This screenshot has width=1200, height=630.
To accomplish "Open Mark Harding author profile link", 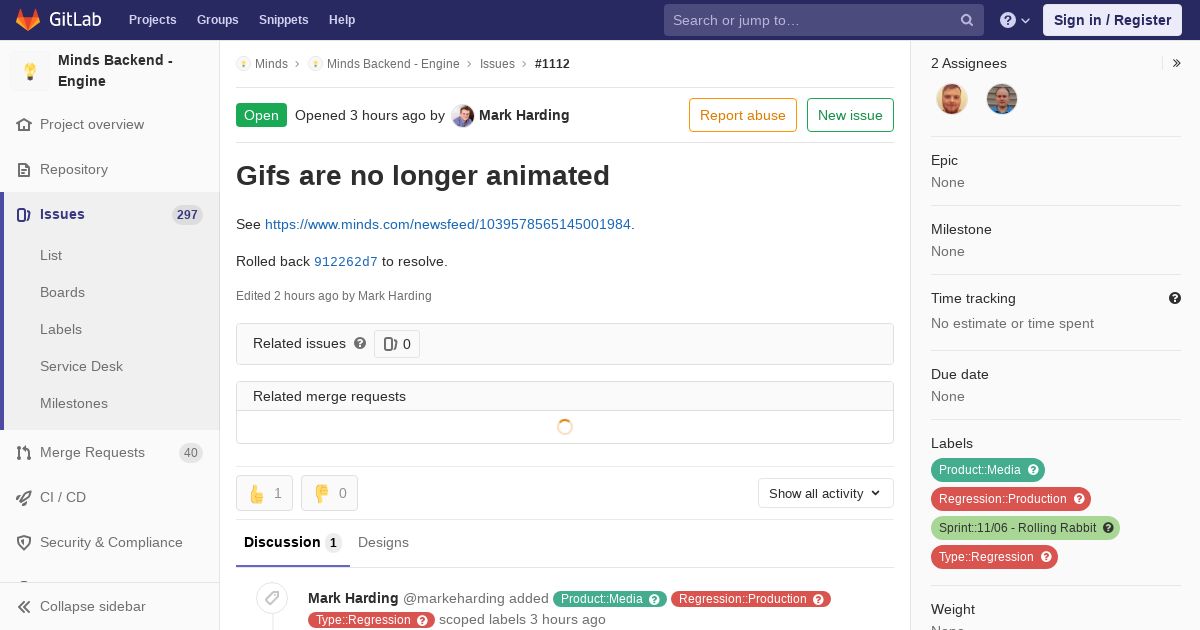I will (524, 115).
